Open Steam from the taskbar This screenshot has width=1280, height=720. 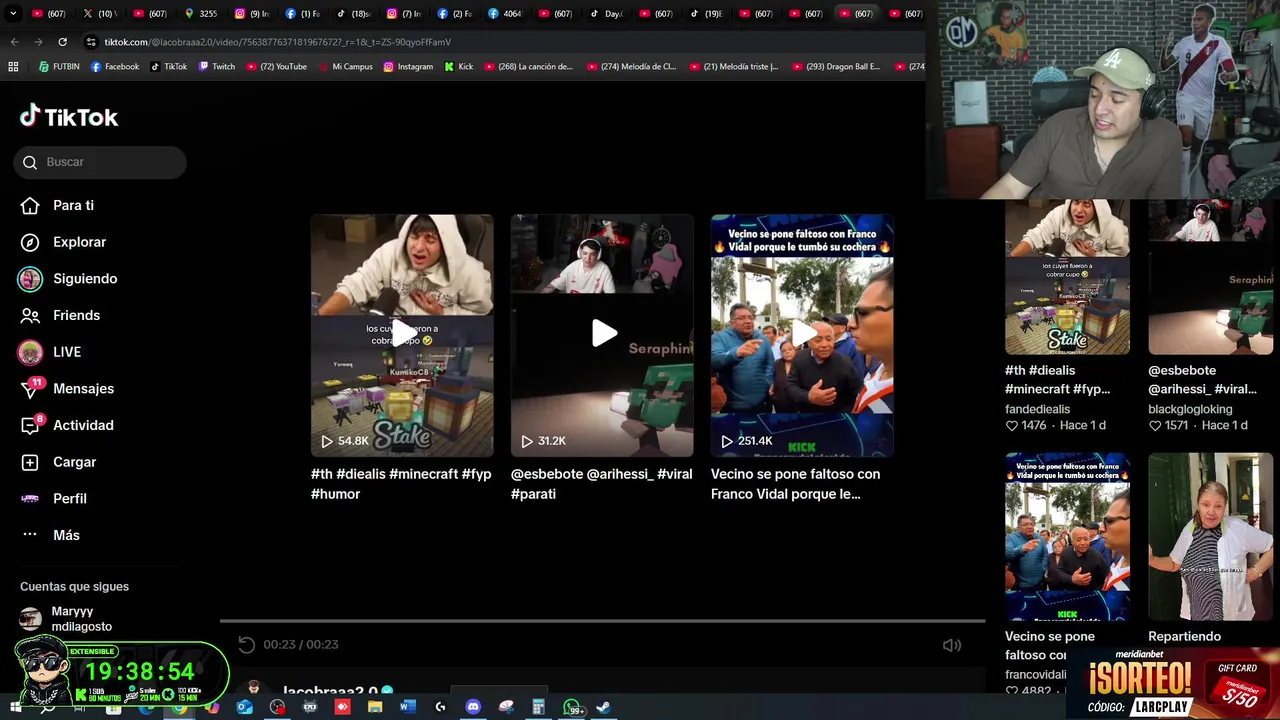pyautogui.click(x=603, y=707)
